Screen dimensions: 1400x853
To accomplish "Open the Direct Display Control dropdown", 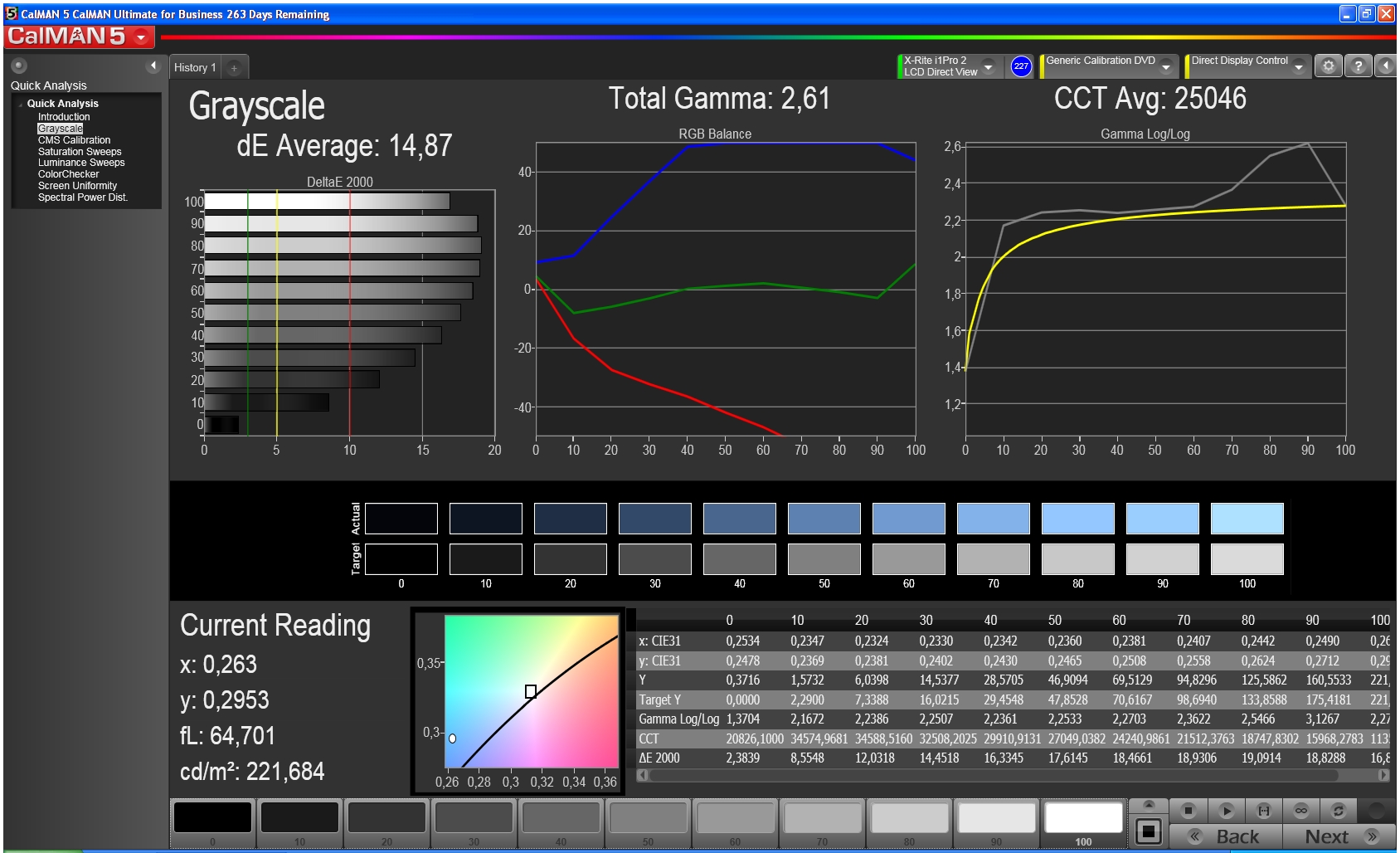I will (x=1299, y=66).
